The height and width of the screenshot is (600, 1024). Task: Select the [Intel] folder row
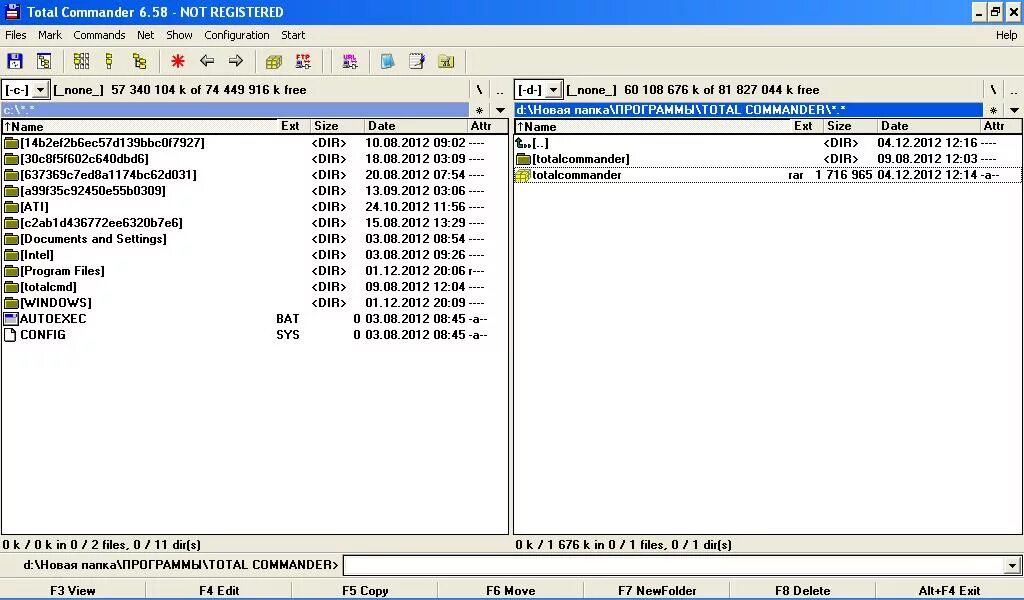(255, 255)
